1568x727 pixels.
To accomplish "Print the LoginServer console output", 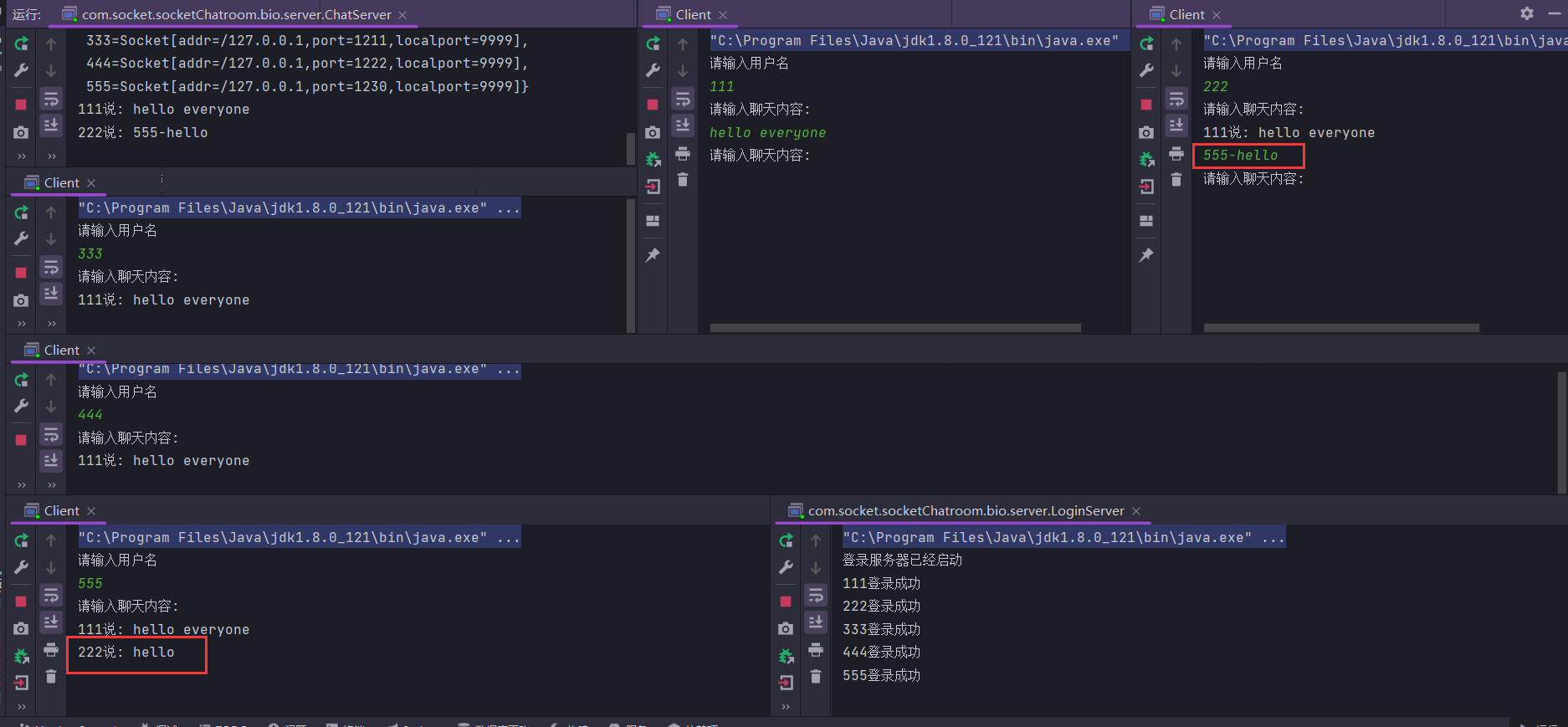I will click(x=816, y=650).
